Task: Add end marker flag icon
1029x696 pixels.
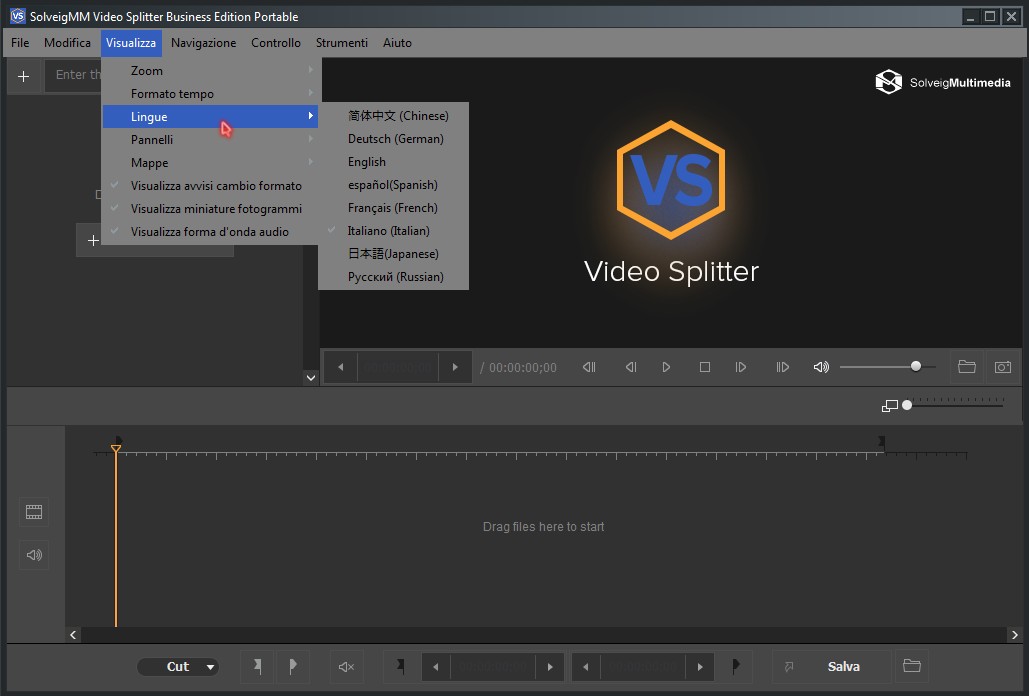Action: 293,666
